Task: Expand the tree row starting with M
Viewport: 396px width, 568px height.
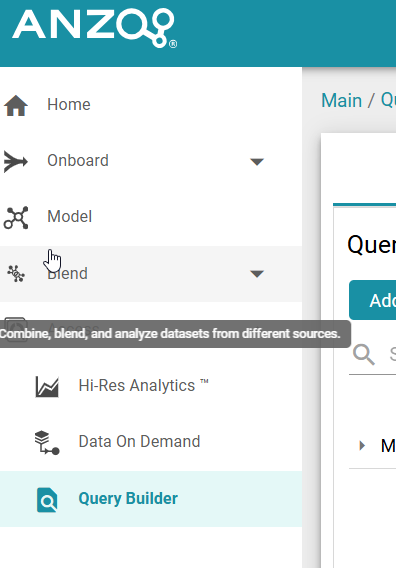Action: pyautogui.click(x=362, y=445)
